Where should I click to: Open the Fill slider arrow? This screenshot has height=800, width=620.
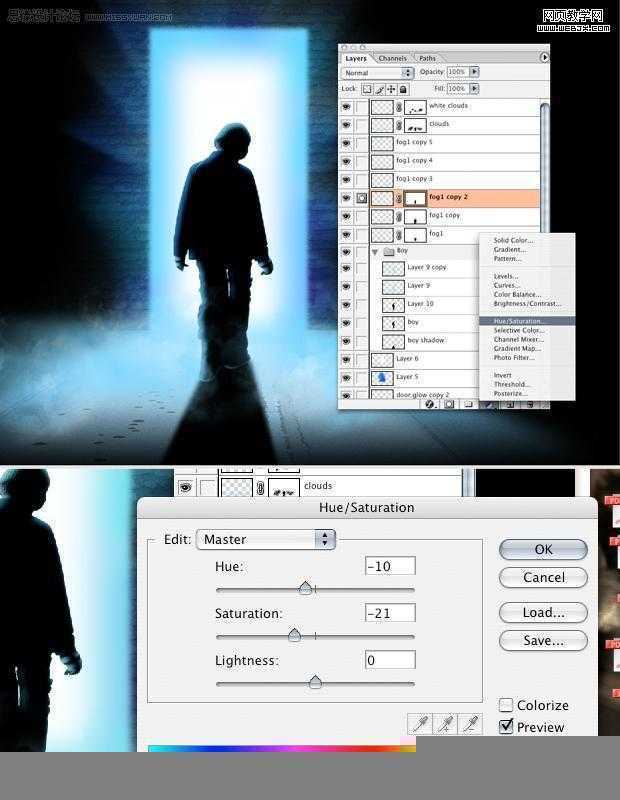pos(475,89)
